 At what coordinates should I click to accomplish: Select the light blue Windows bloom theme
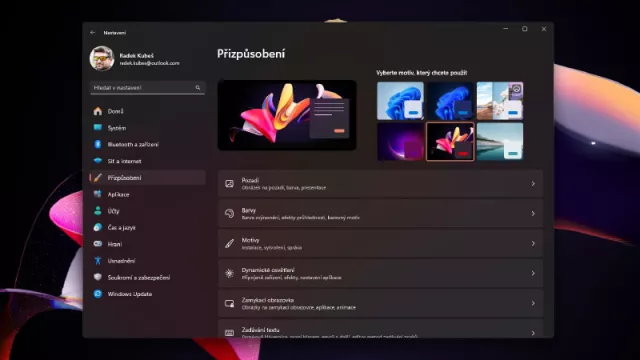(x=400, y=101)
